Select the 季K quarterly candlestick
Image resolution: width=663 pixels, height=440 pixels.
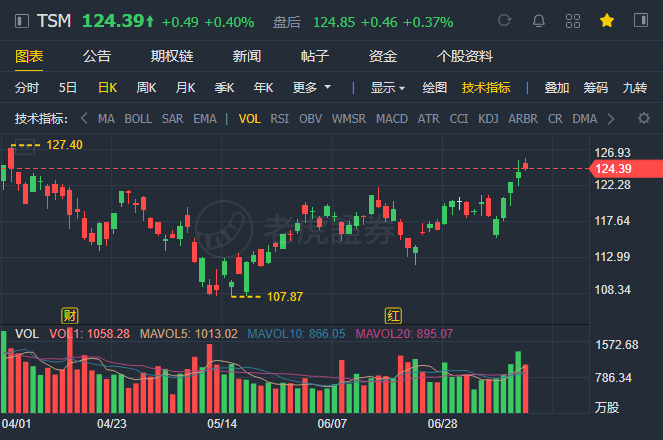tap(225, 88)
